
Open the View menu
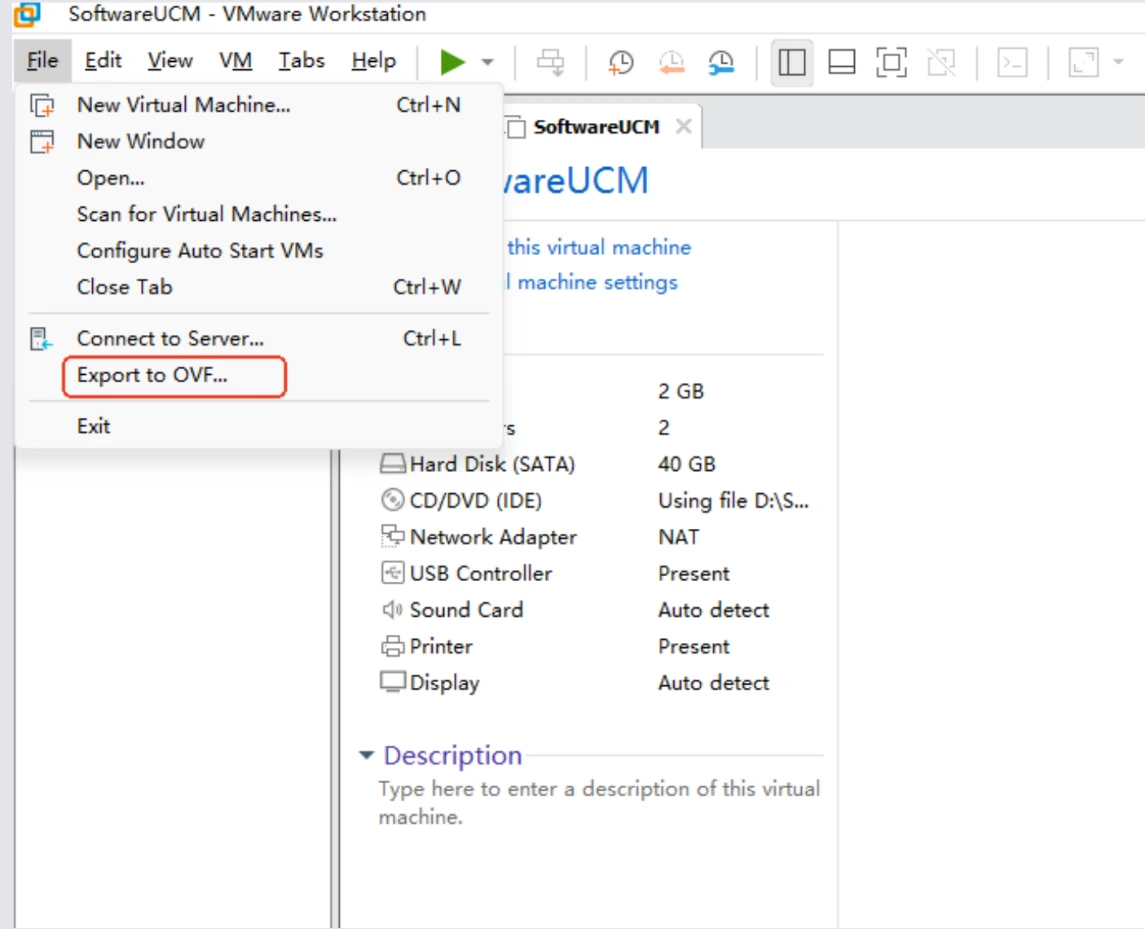tap(170, 61)
